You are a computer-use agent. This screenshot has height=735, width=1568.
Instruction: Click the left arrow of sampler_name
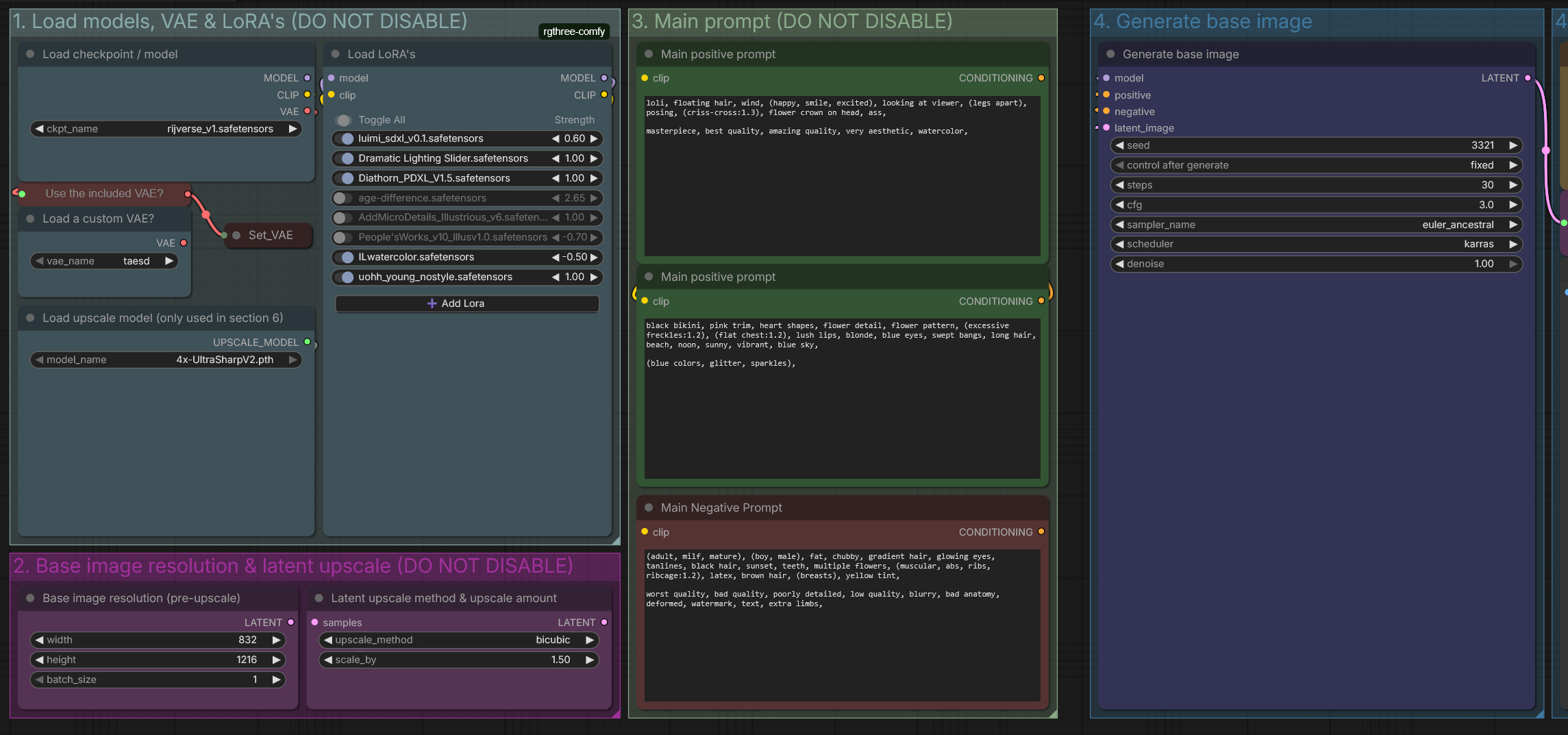[1119, 225]
